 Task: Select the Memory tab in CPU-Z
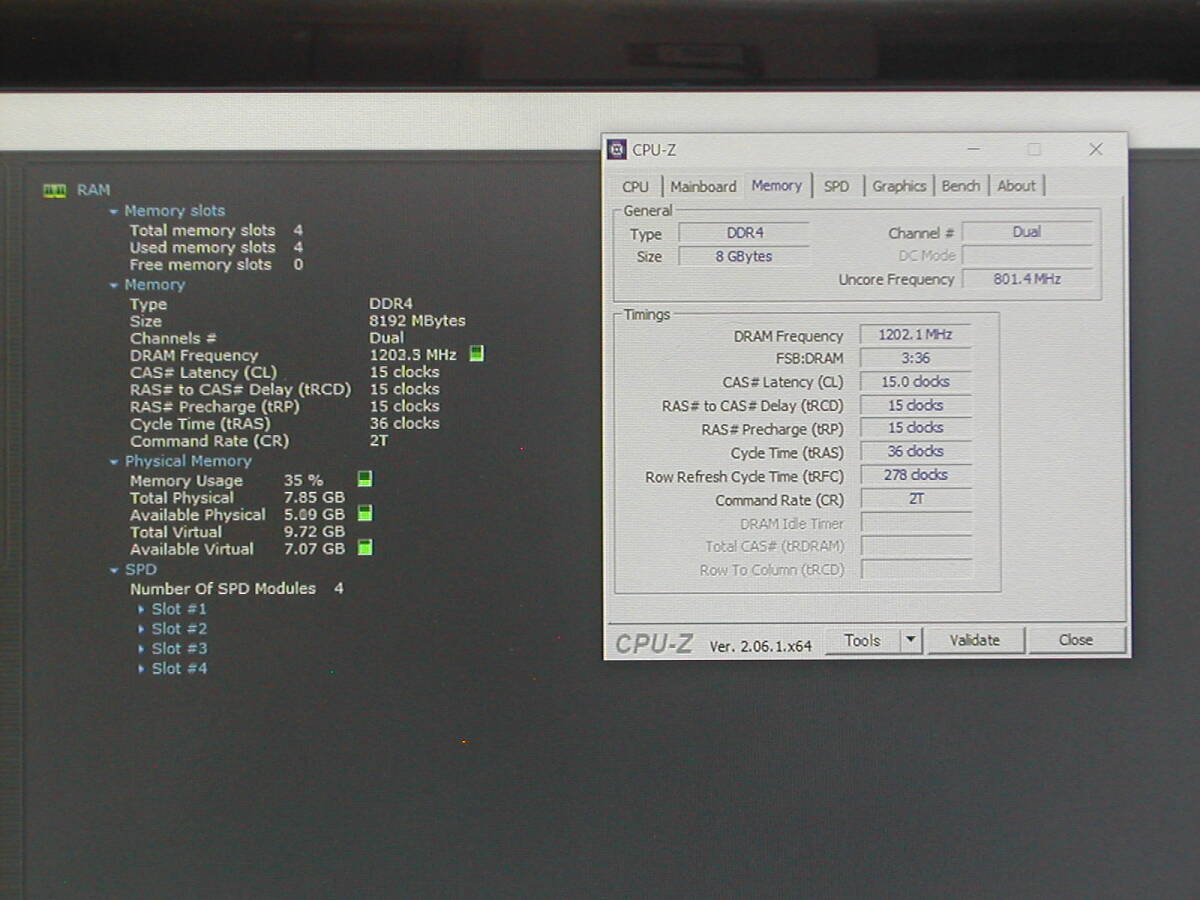tap(777, 185)
